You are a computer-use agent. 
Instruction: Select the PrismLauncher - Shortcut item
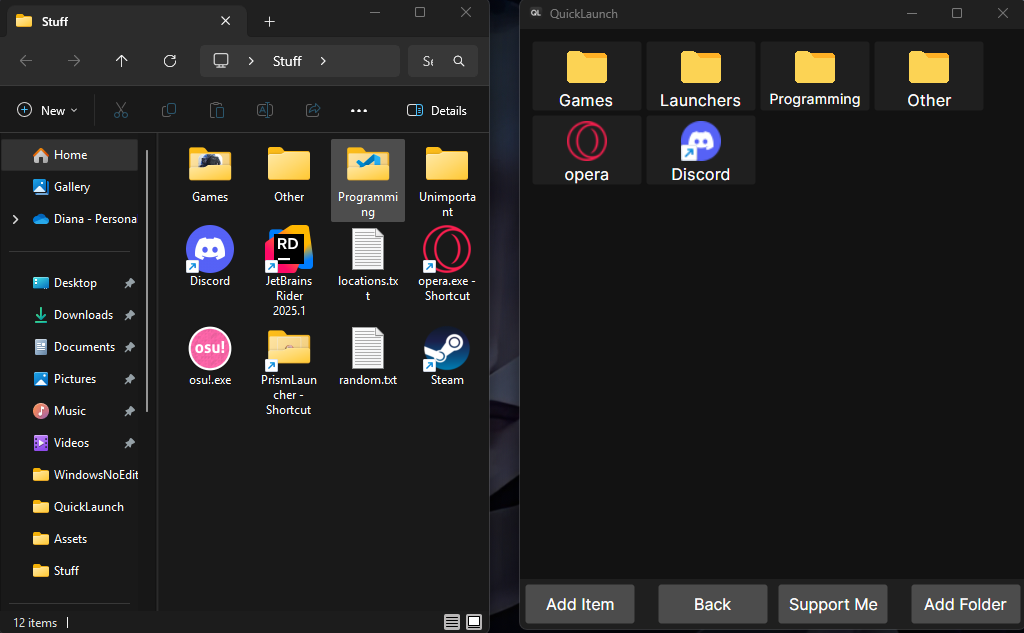coord(289,372)
